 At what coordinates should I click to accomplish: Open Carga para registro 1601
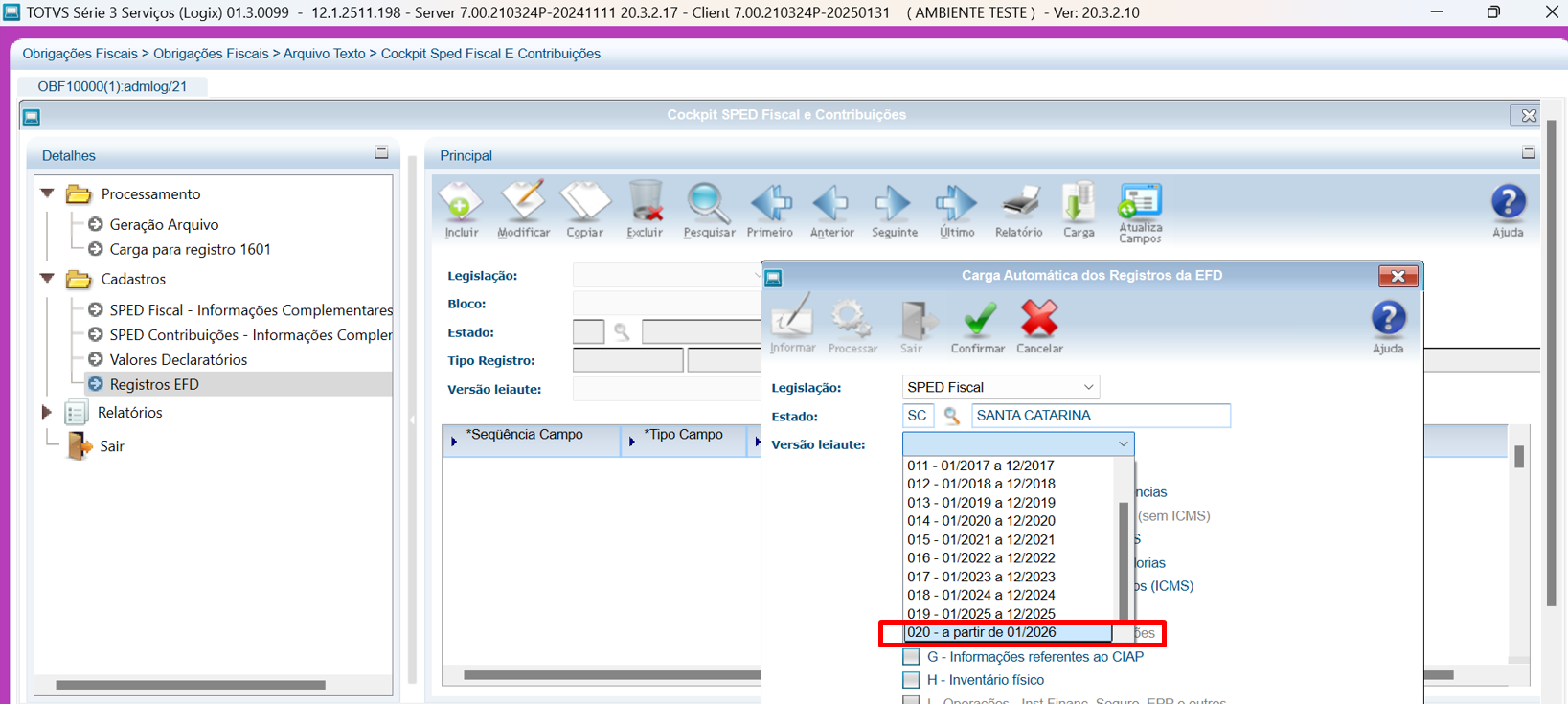[x=190, y=249]
